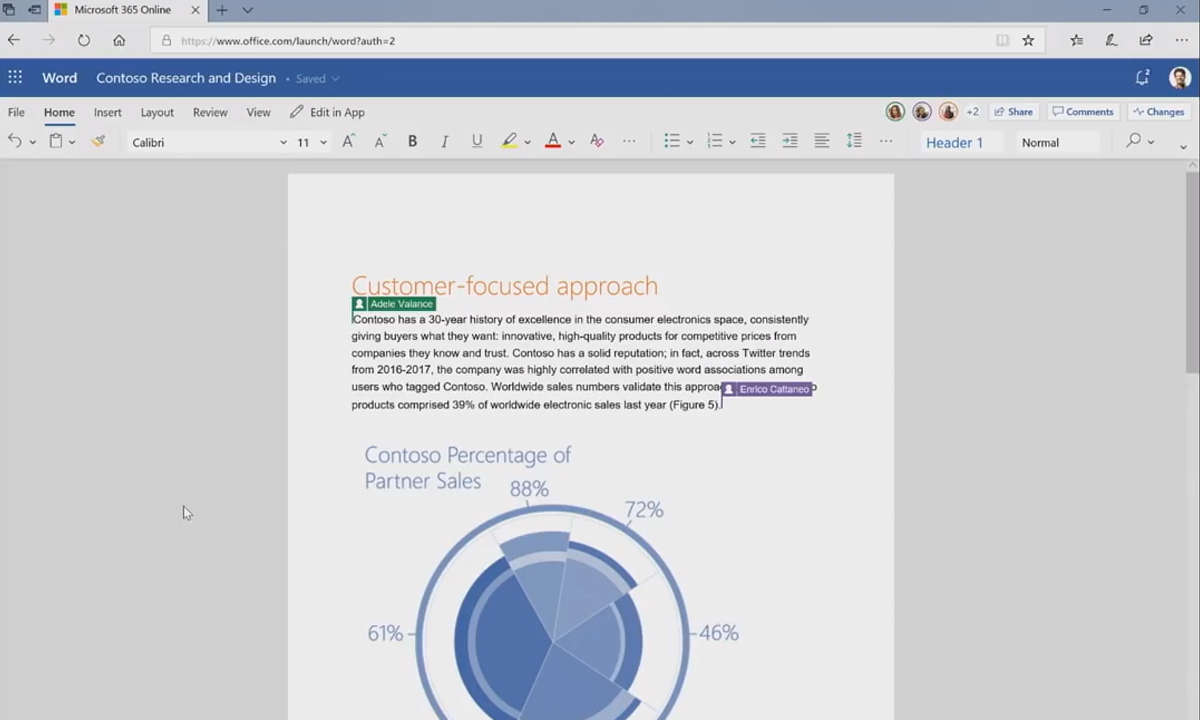Refresh the browser page
The height and width of the screenshot is (720, 1200).
pyautogui.click(x=84, y=41)
